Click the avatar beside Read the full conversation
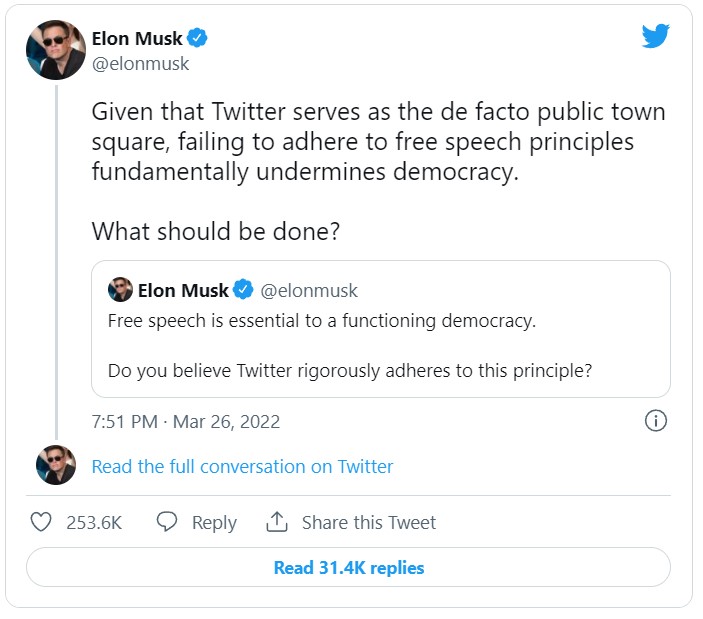This screenshot has height=619, width=703. tap(55, 466)
